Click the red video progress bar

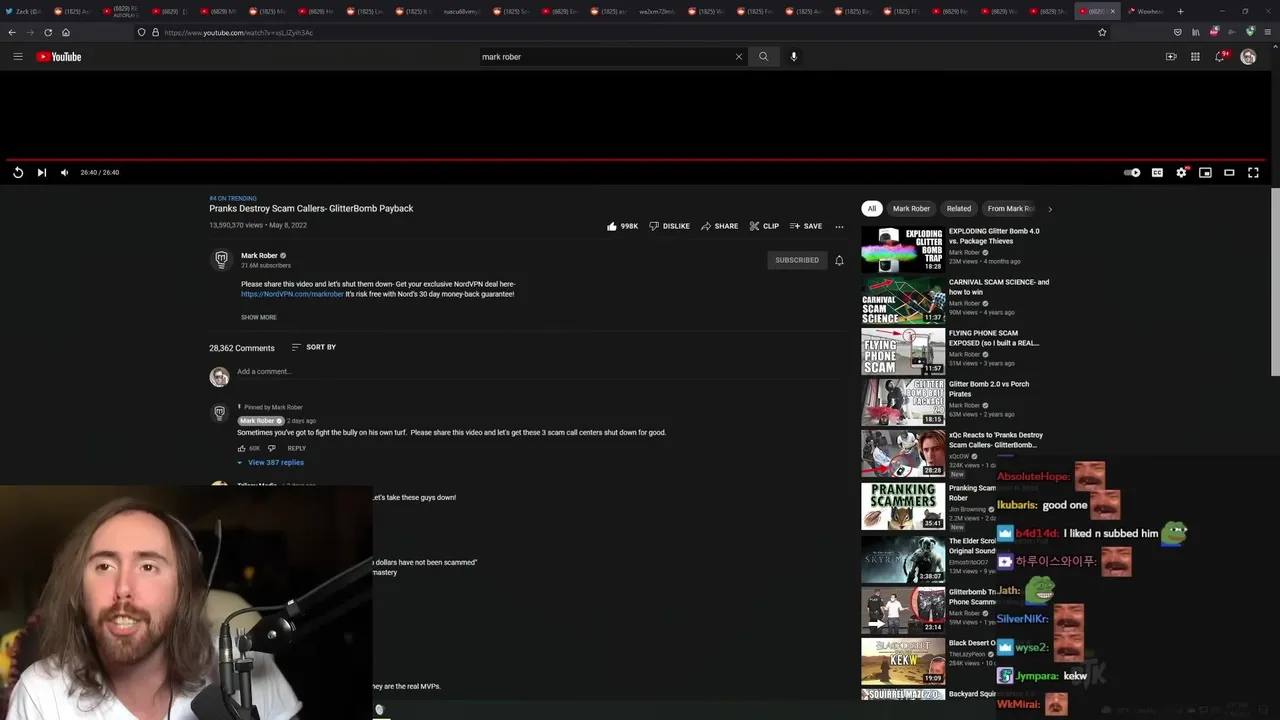636,160
